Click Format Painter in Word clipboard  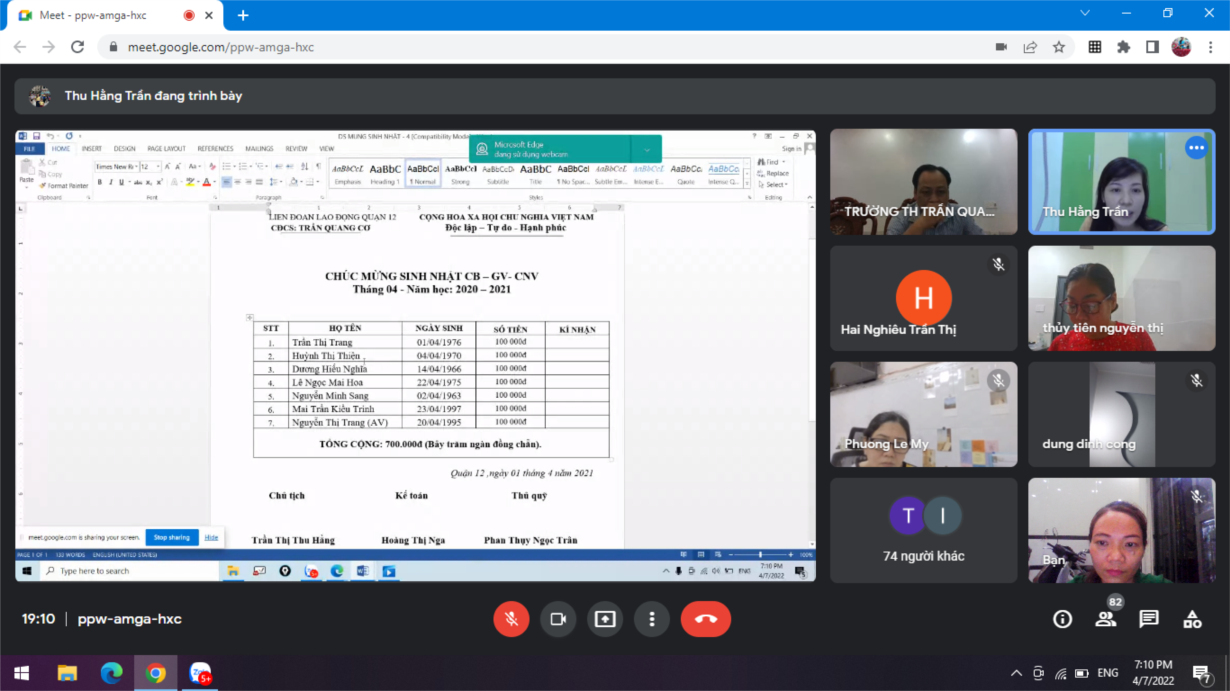[x=64, y=186]
